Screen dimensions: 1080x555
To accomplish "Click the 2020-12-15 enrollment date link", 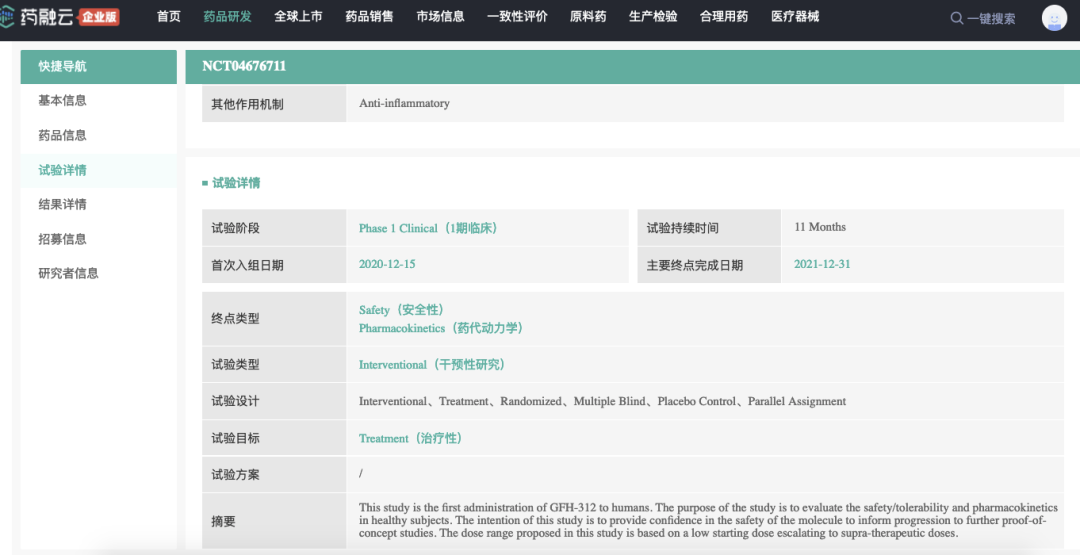I will point(387,264).
